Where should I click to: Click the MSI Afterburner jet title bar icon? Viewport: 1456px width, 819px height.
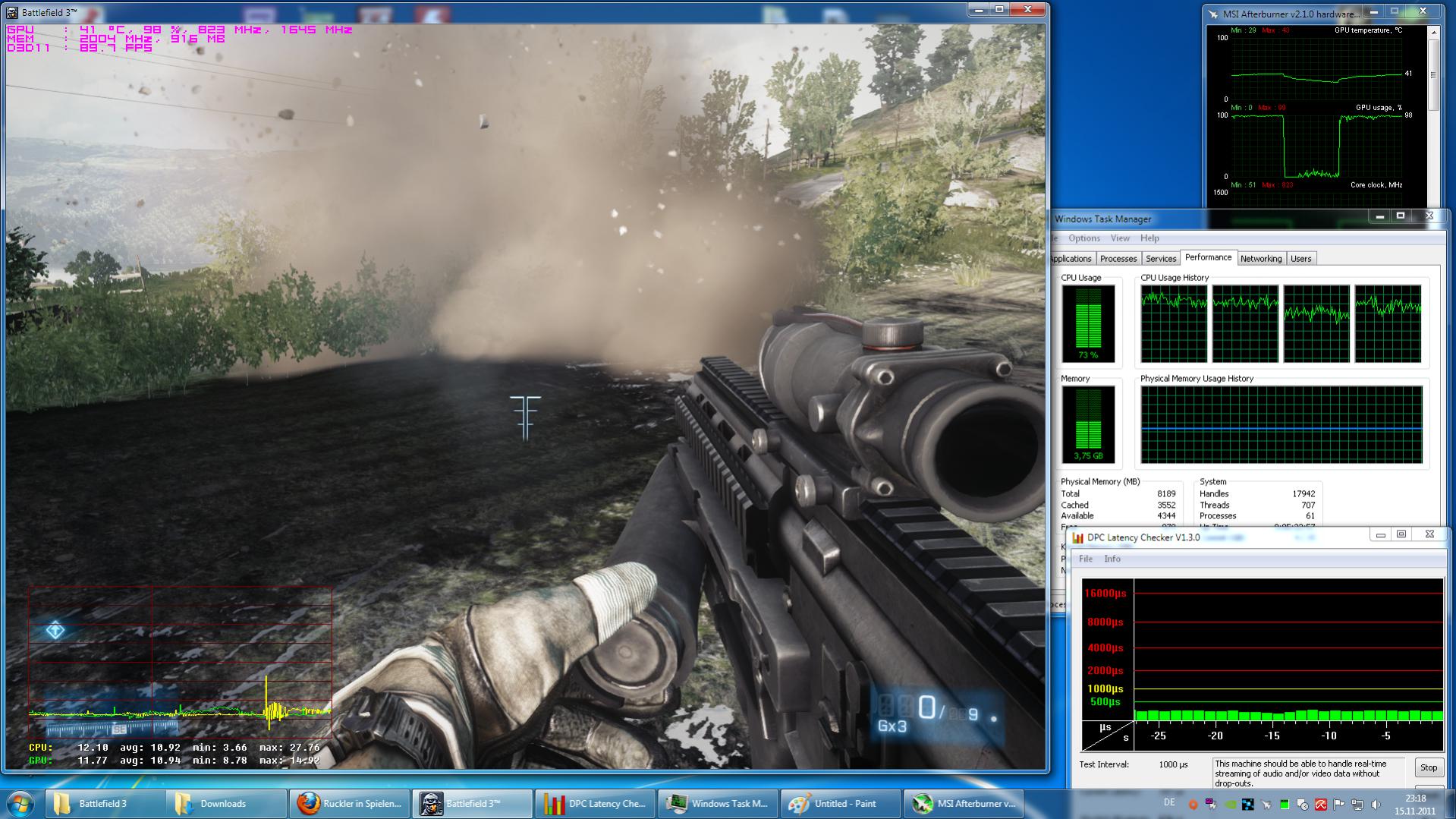1213,14
